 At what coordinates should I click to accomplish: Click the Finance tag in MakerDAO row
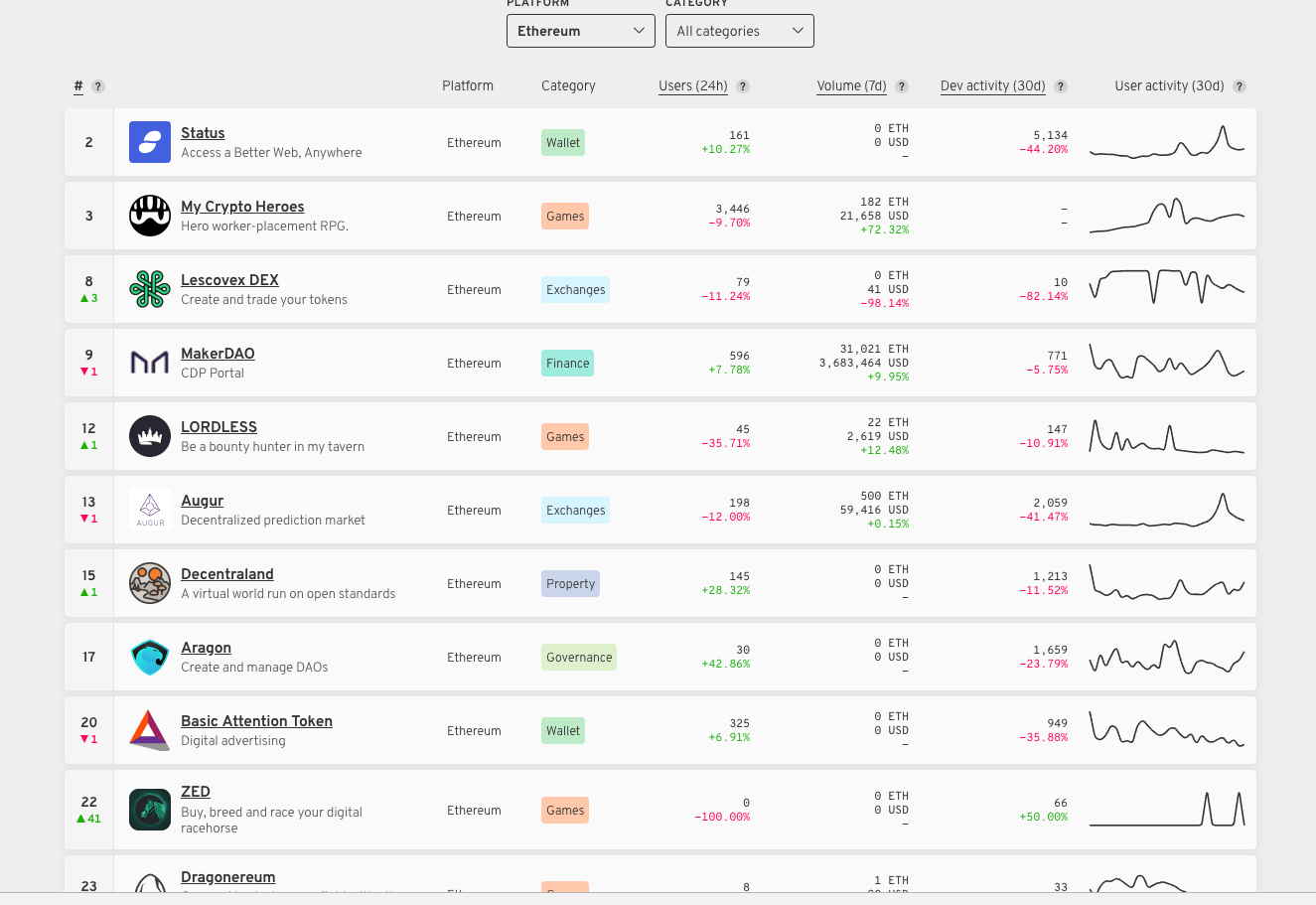[x=568, y=364]
